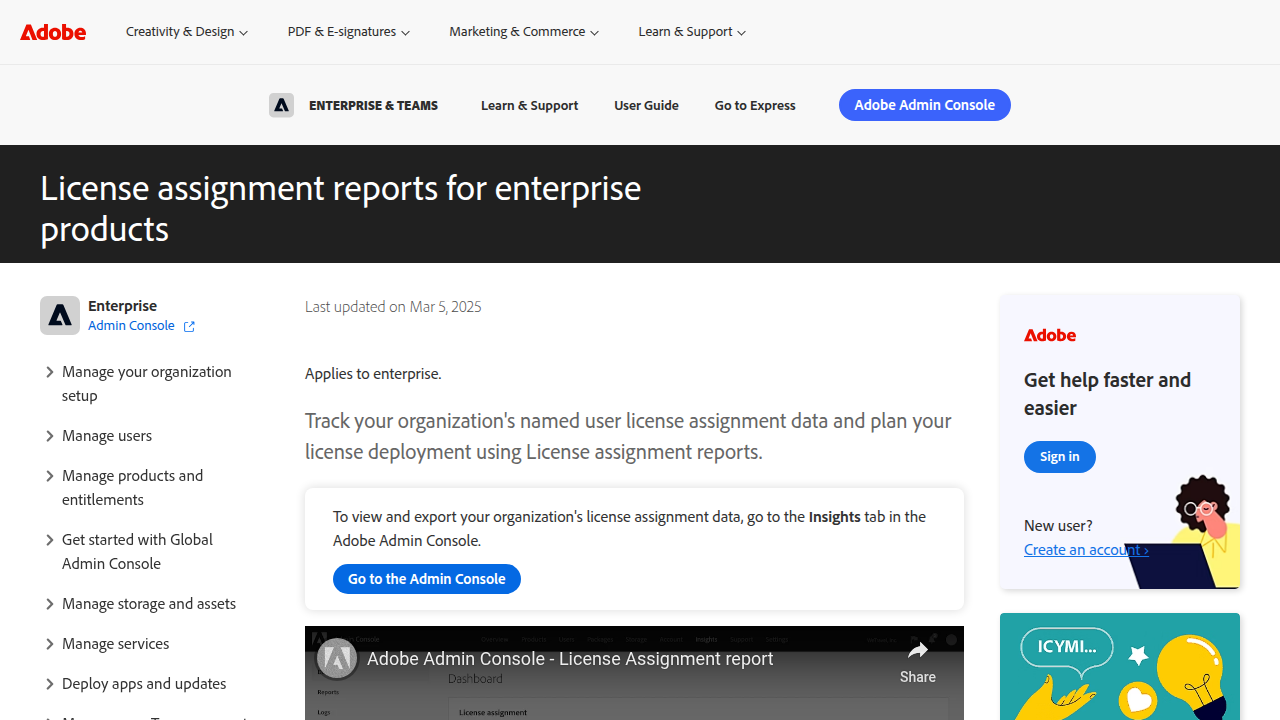1280x720 pixels.
Task: Click the Share arrow icon on the video
Action: 917,651
